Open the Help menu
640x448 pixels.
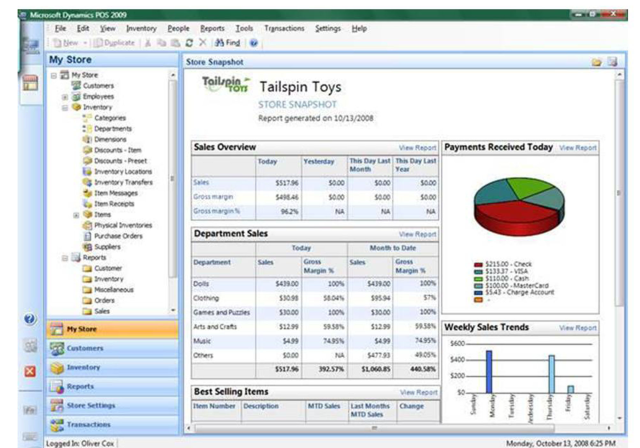(359, 29)
